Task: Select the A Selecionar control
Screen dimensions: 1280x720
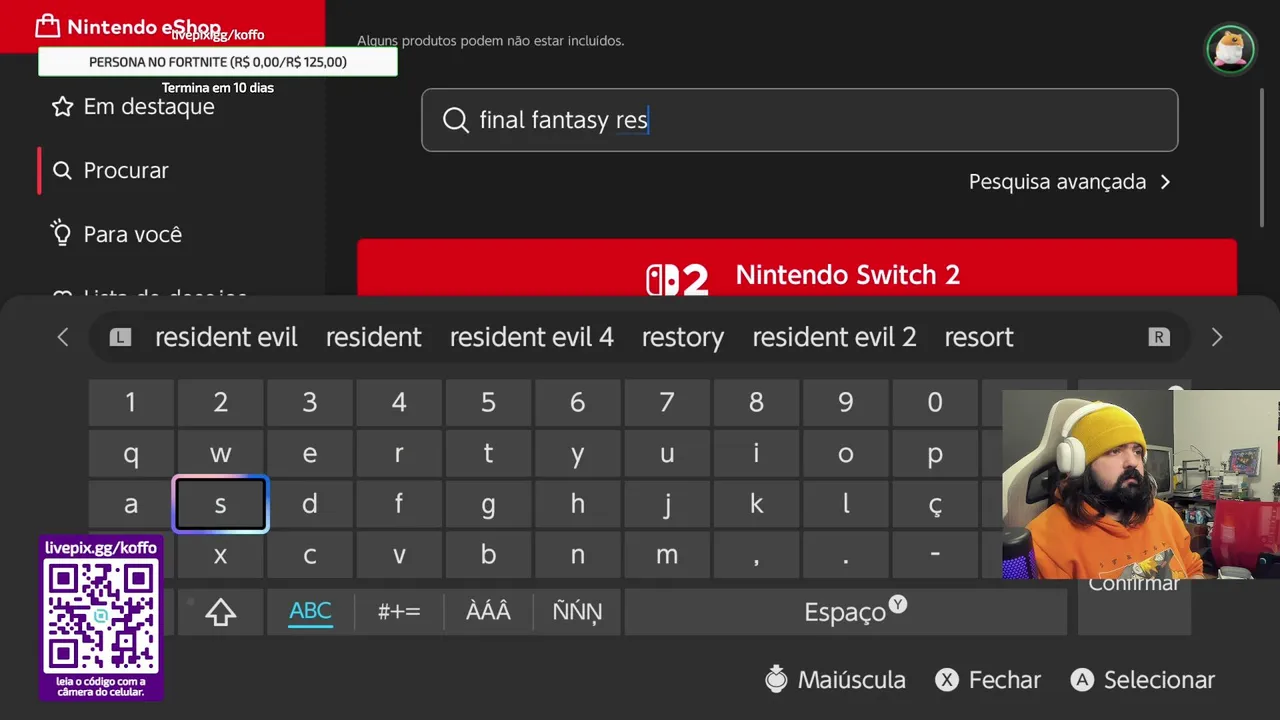Action: (1142, 680)
